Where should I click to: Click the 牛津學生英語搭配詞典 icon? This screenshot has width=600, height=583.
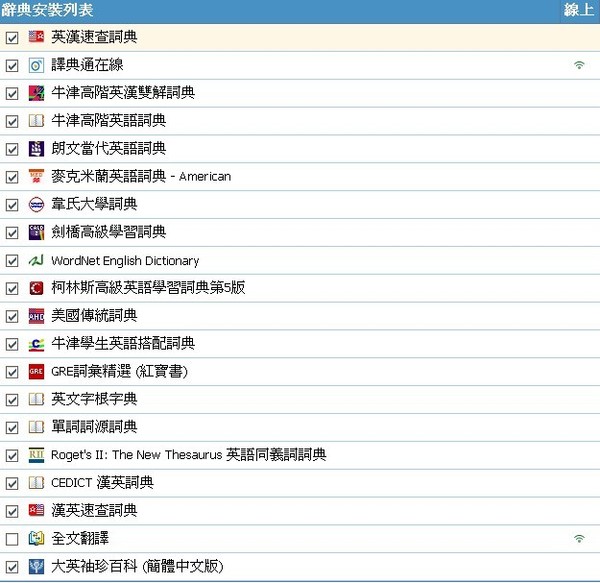(36, 344)
